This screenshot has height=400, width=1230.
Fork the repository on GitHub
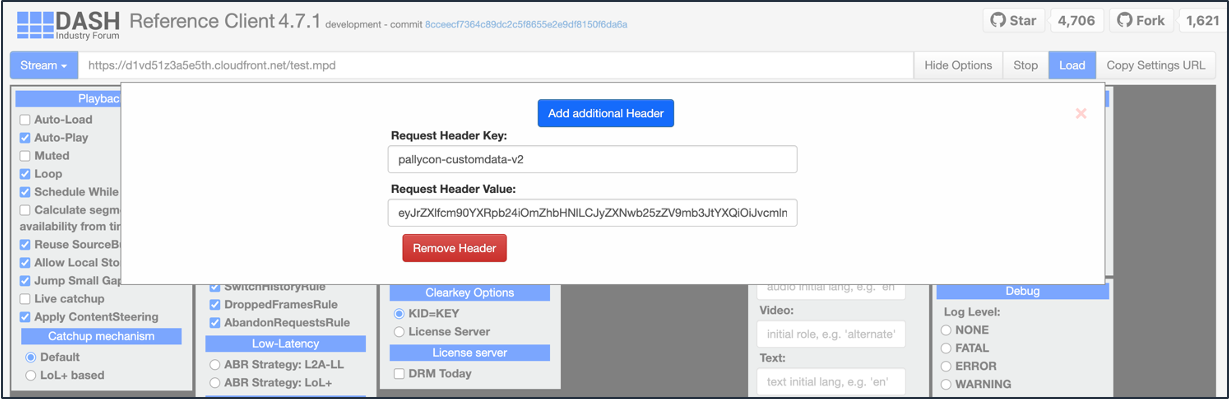1141,21
